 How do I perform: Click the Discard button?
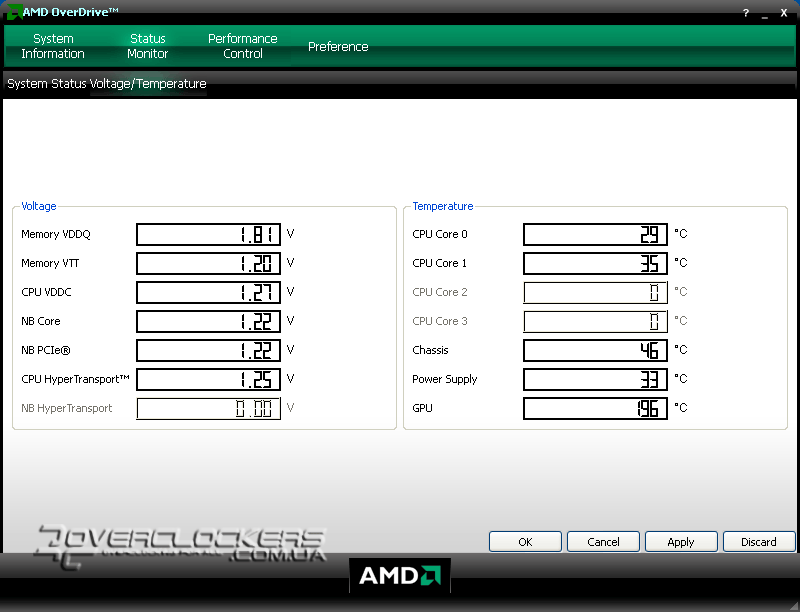pos(759,542)
